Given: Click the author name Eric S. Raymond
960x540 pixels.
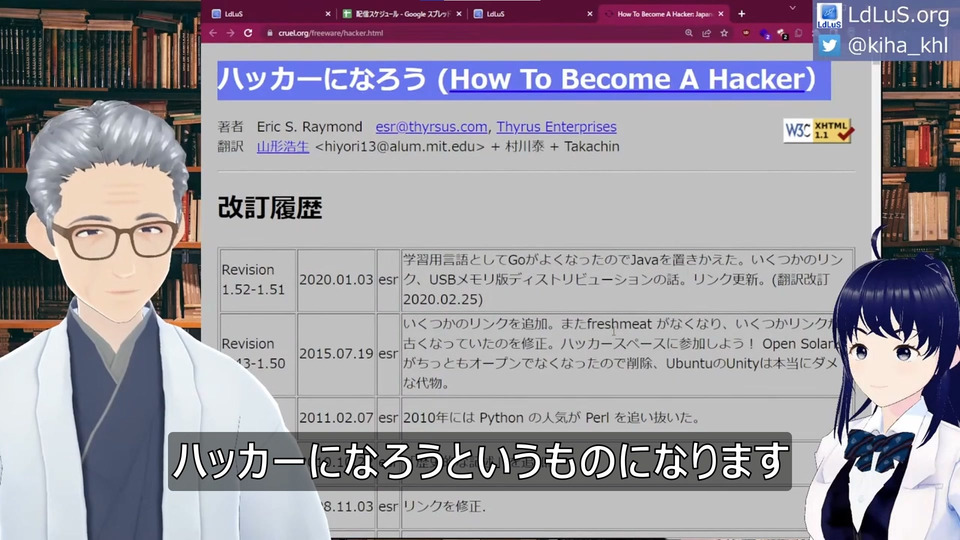Looking at the screenshot, I should click(309, 127).
